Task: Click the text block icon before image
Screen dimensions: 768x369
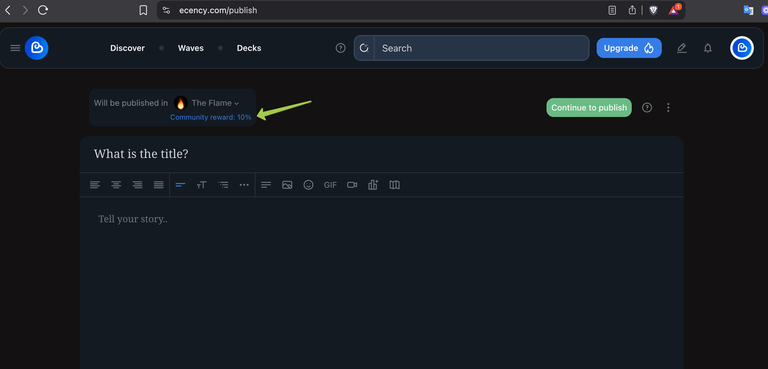Action: [x=266, y=185]
